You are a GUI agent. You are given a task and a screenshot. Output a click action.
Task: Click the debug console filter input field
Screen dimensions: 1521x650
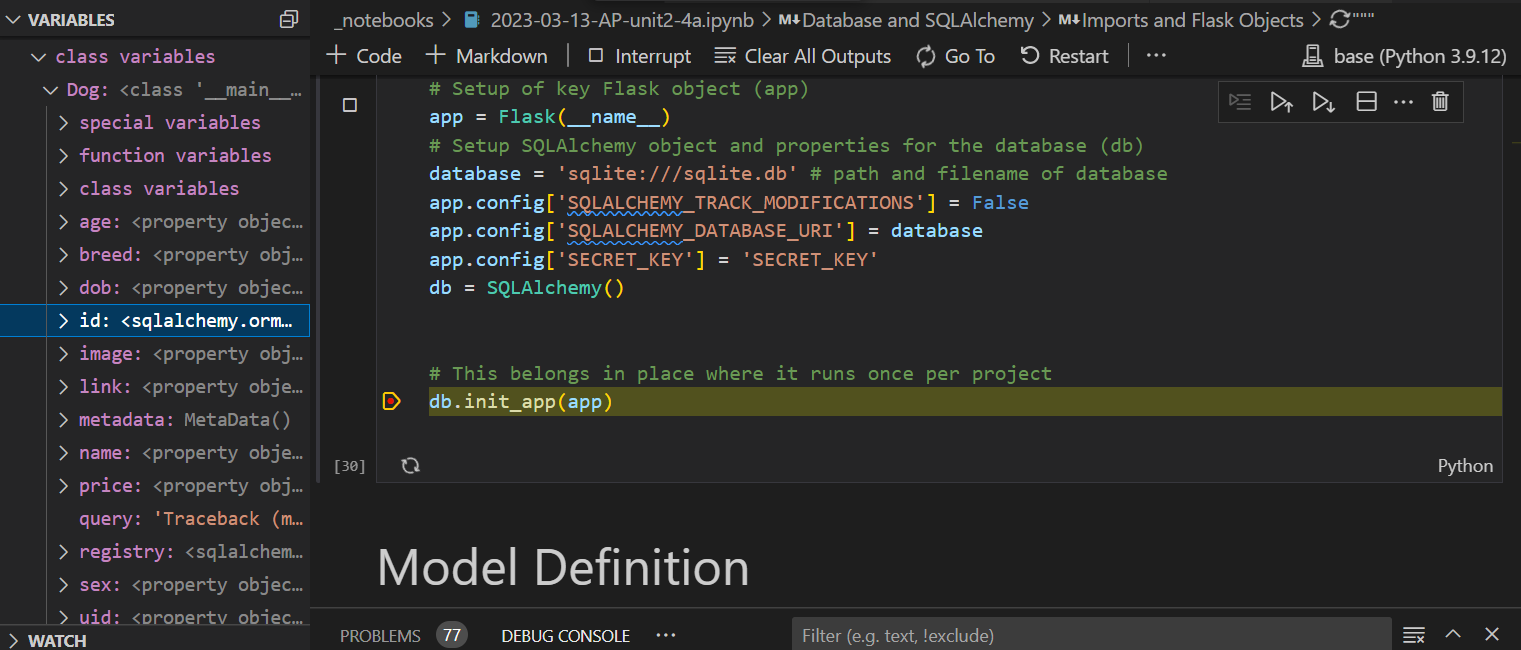click(1090, 634)
